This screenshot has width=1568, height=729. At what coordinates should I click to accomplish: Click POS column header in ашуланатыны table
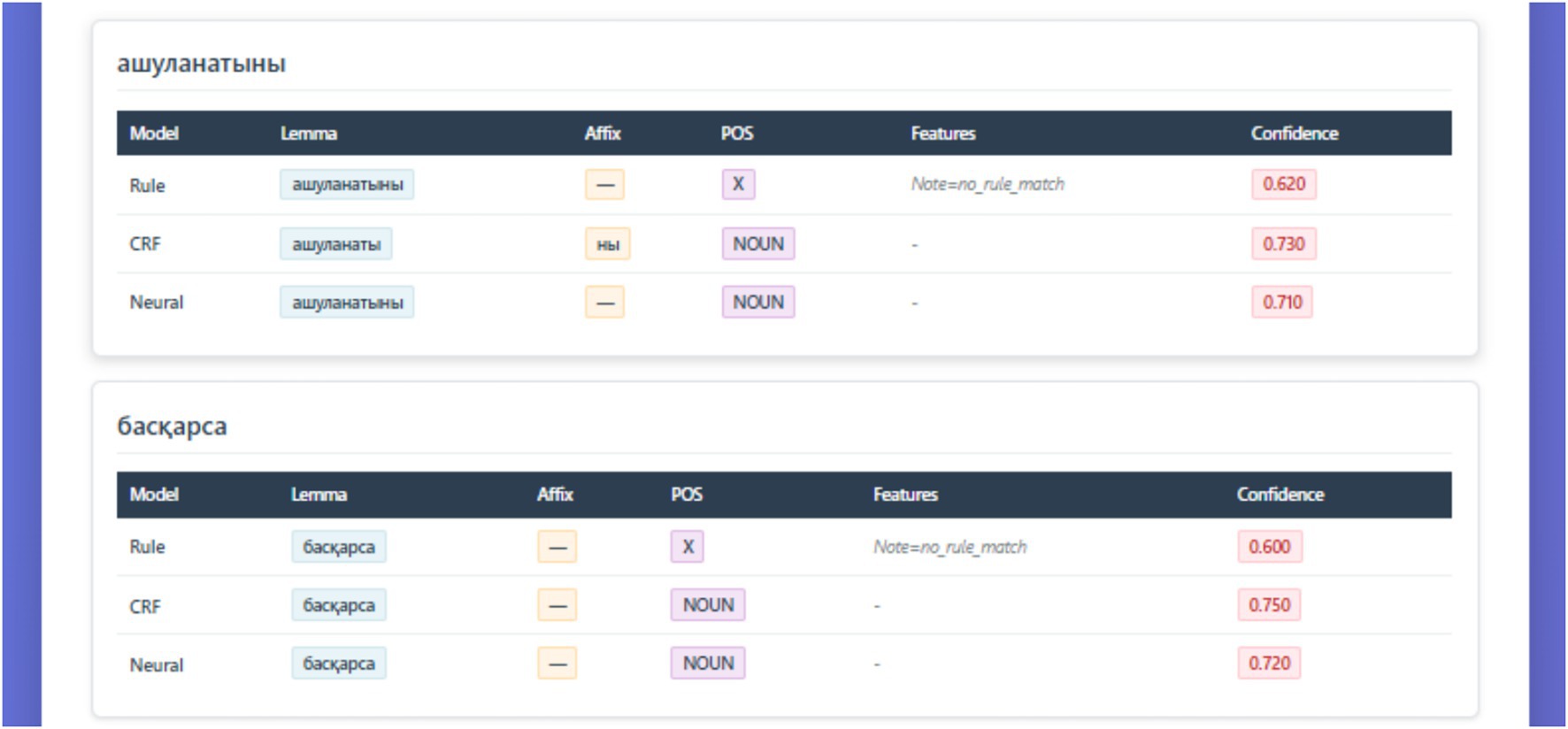click(736, 134)
